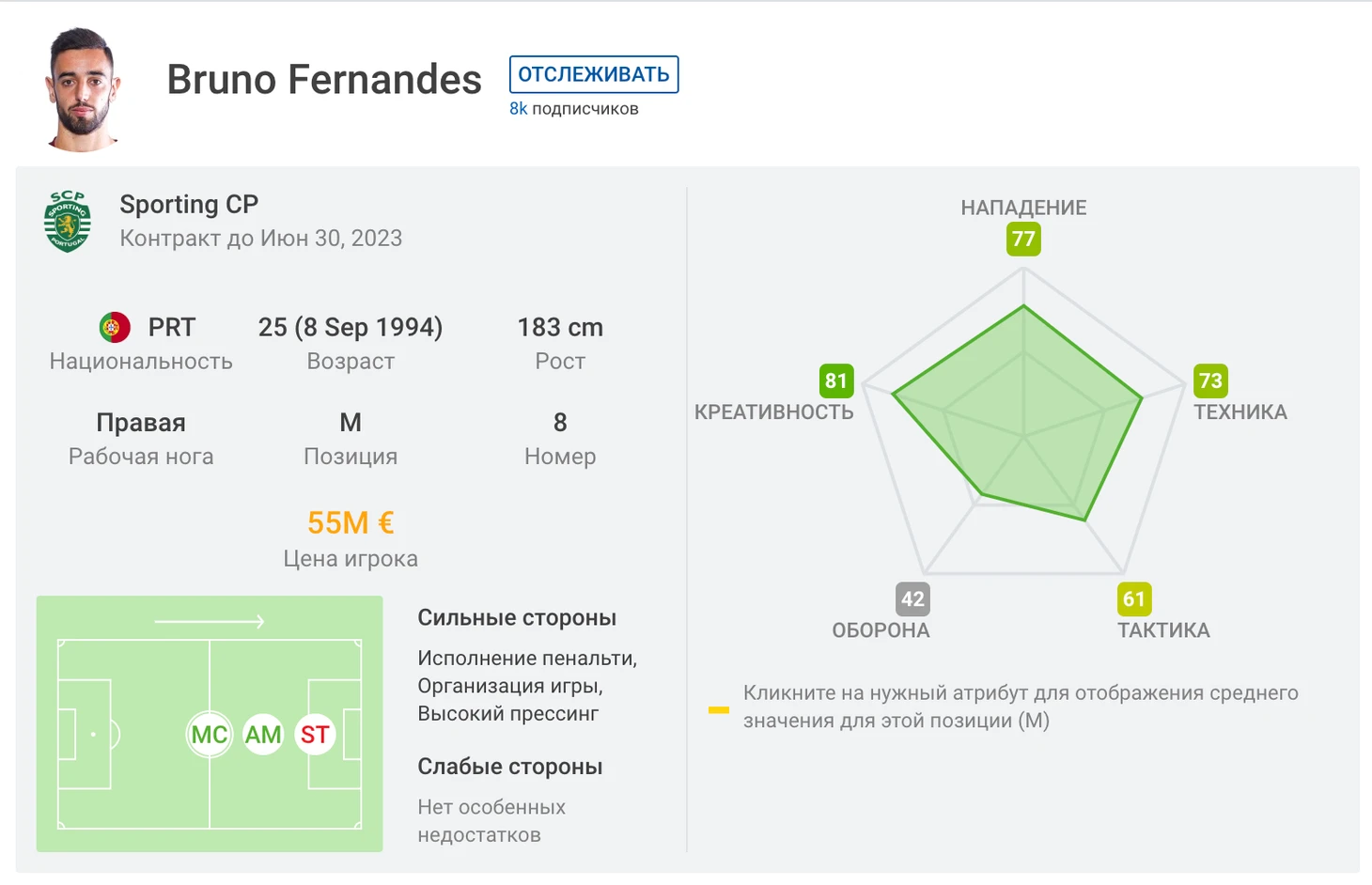Click the ОТСЛЕЖИВАТЬ follow button
Image resolution: width=1372 pixels, height=885 pixels.
tap(594, 74)
